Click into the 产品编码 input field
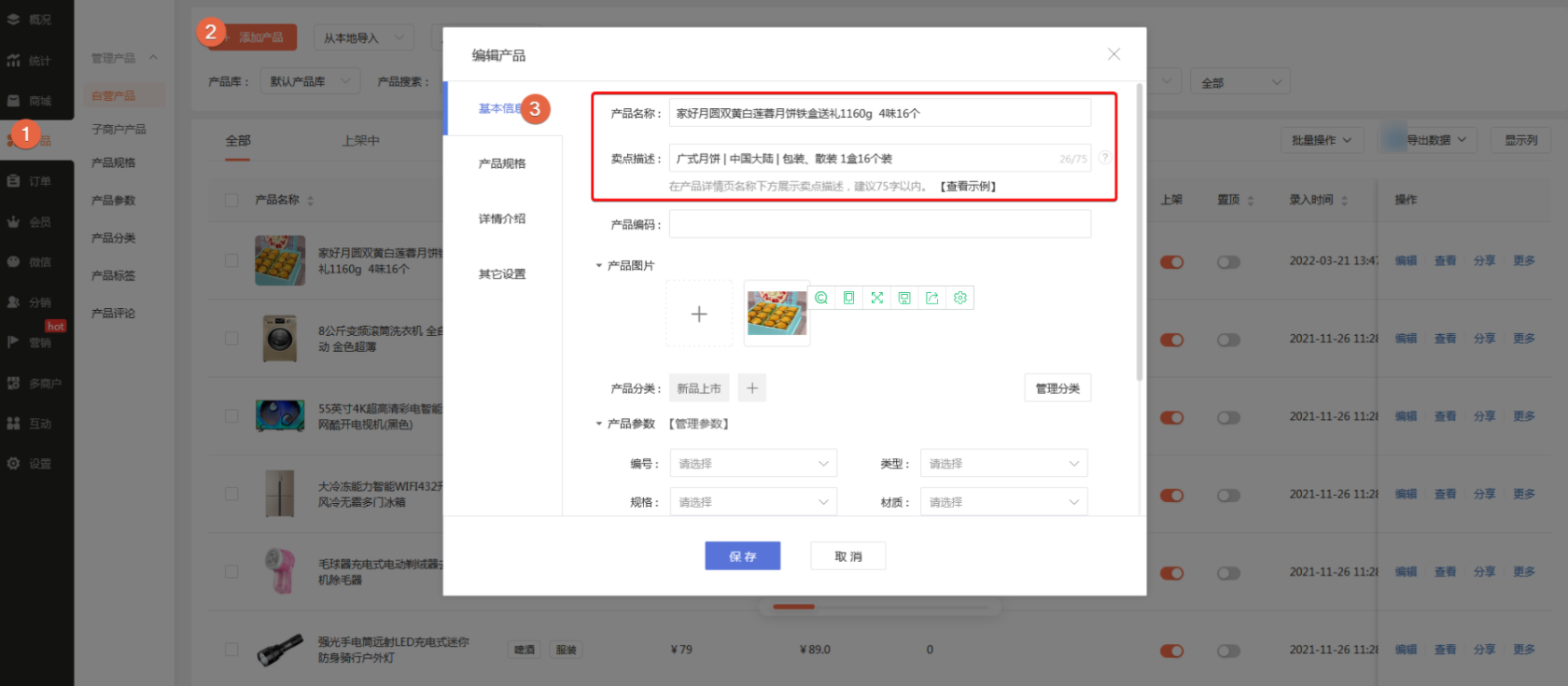Image resolution: width=1568 pixels, height=686 pixels. coord(880,224)
